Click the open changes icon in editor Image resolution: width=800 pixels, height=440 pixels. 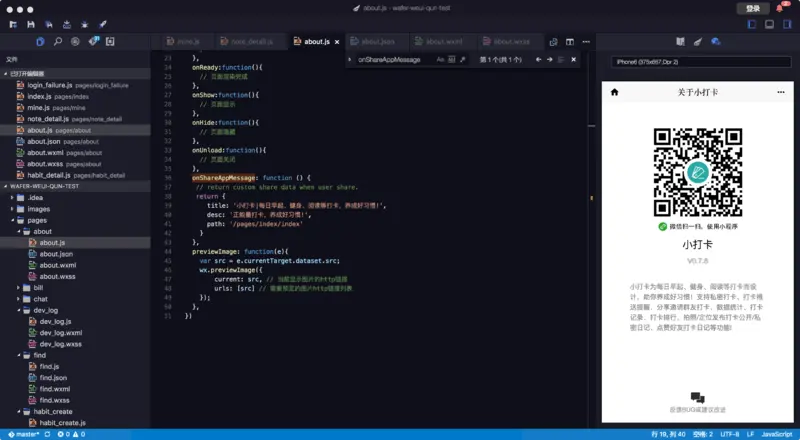pyautogui.click(x=554, y=42)
